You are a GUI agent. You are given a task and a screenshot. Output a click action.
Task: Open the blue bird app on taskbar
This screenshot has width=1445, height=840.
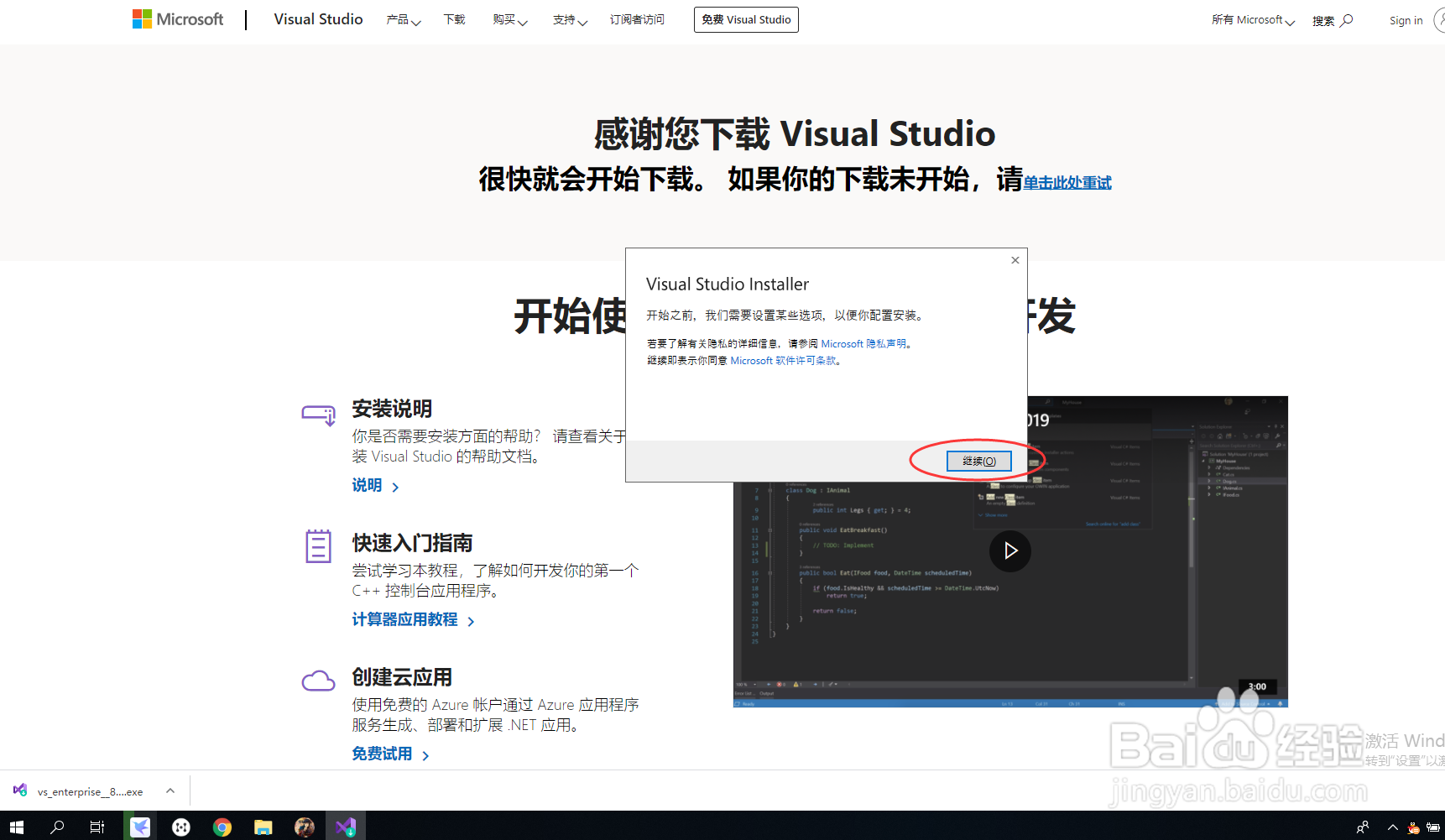pos(140,827)
